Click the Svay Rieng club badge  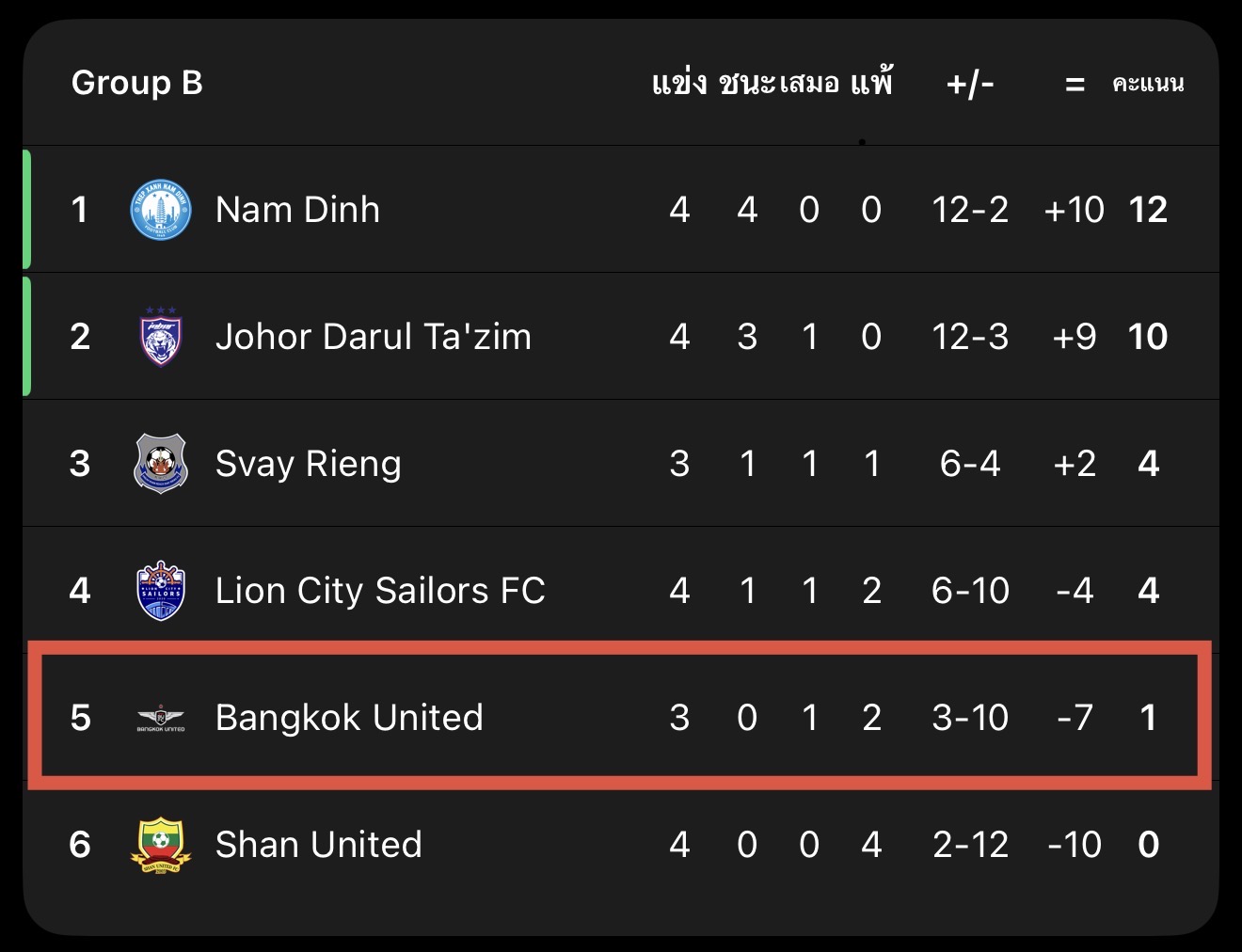point(161,464)
